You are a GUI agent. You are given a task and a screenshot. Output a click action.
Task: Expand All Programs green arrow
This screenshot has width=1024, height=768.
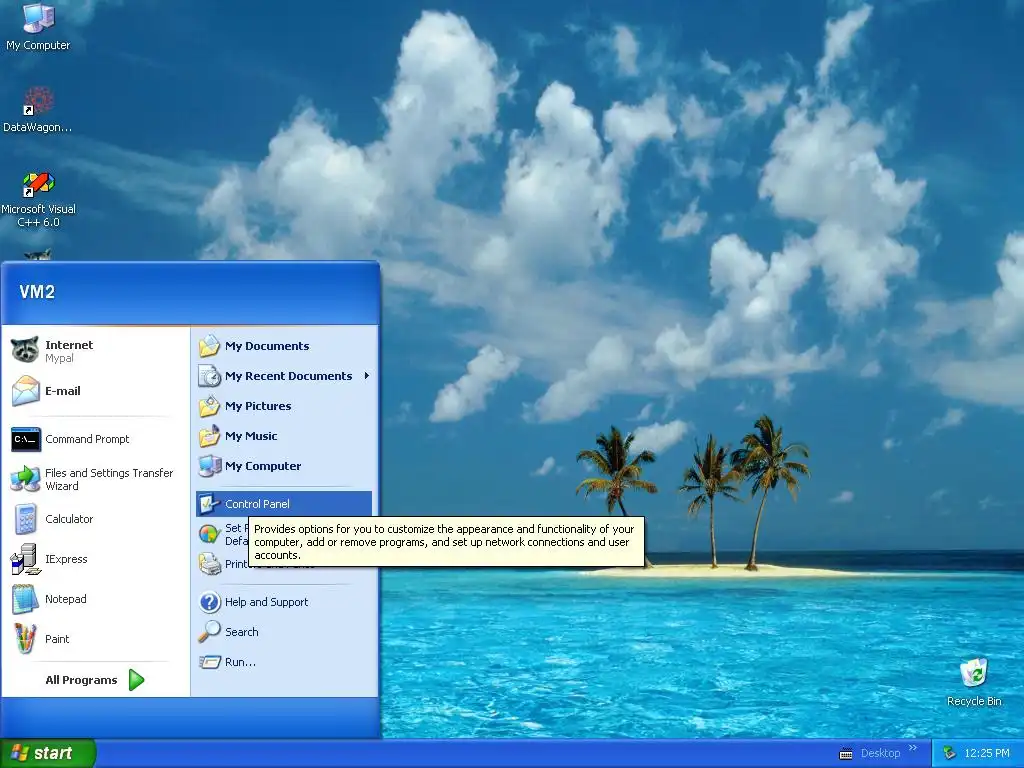click(136, 680)
